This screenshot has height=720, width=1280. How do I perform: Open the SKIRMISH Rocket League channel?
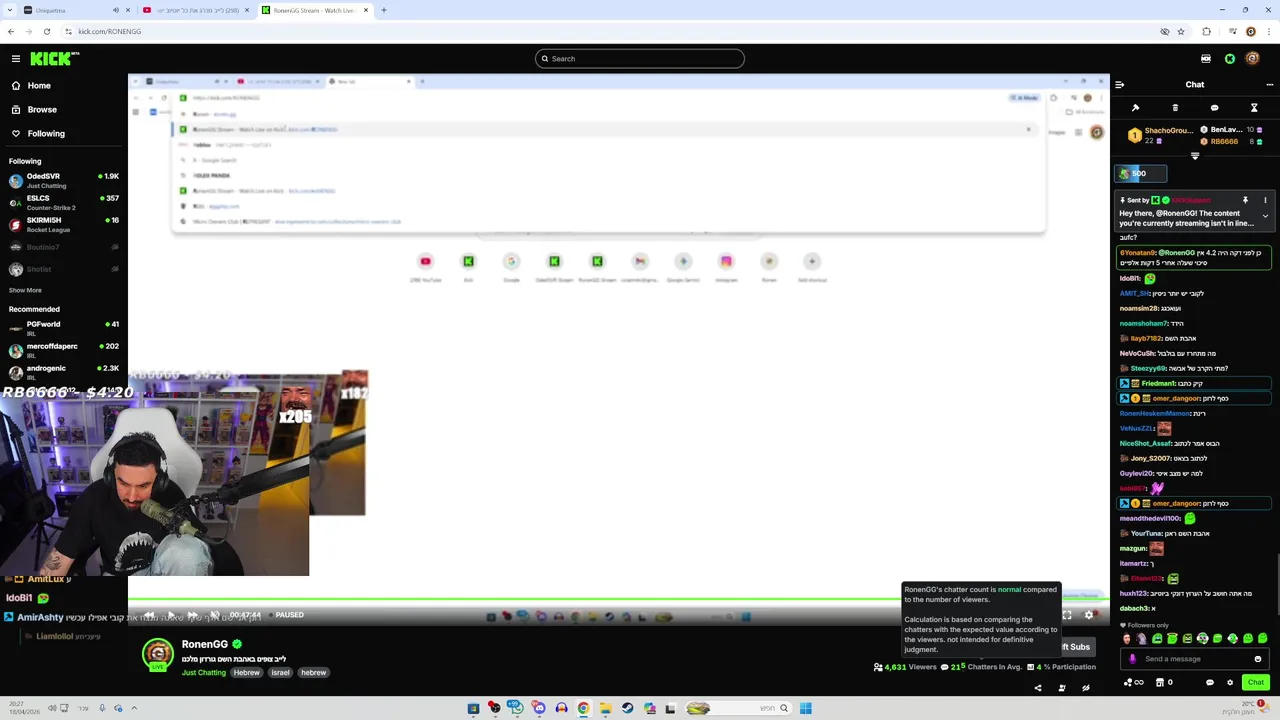point(64,225)
